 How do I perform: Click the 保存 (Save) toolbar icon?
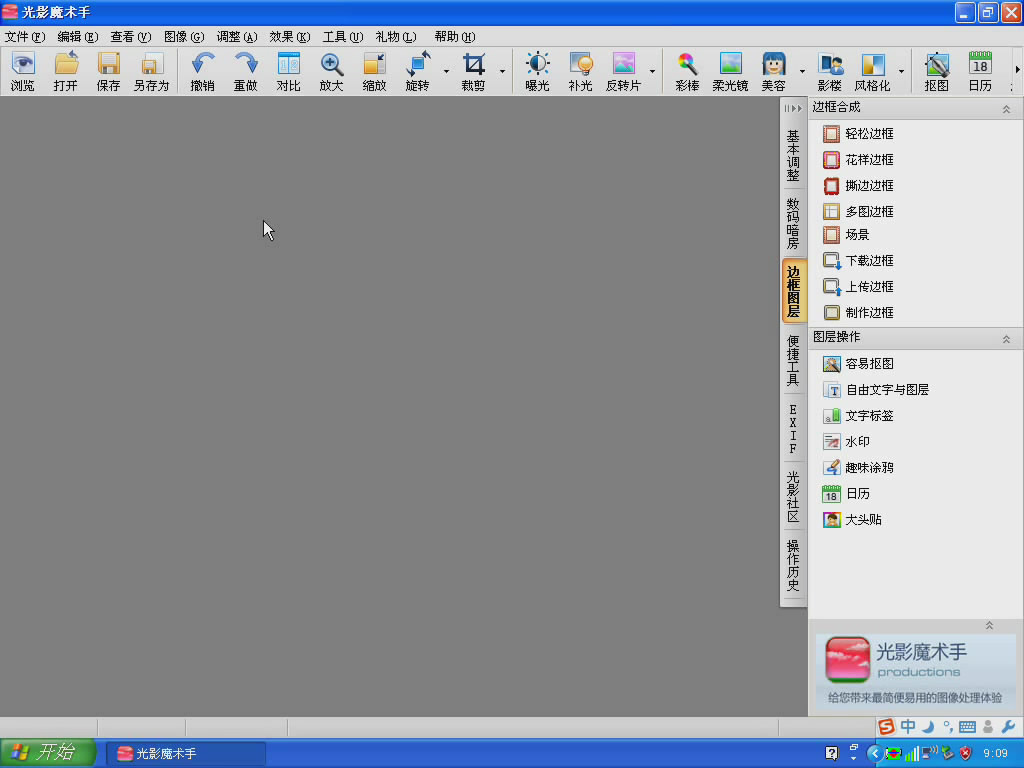(x=108, y=71)
